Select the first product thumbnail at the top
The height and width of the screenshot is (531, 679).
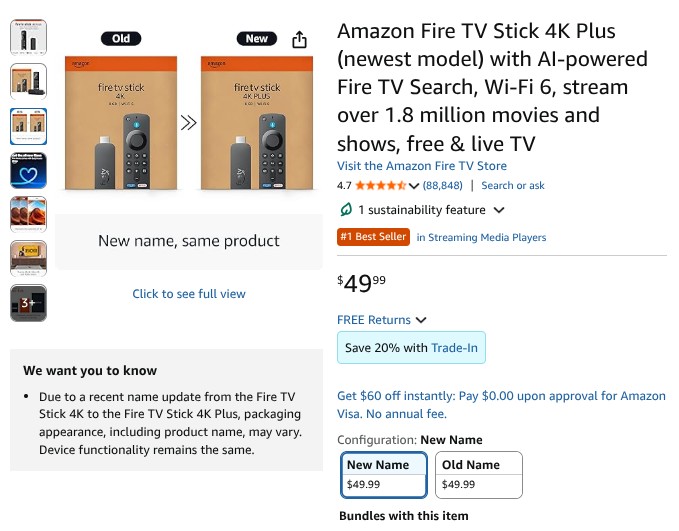28,37
